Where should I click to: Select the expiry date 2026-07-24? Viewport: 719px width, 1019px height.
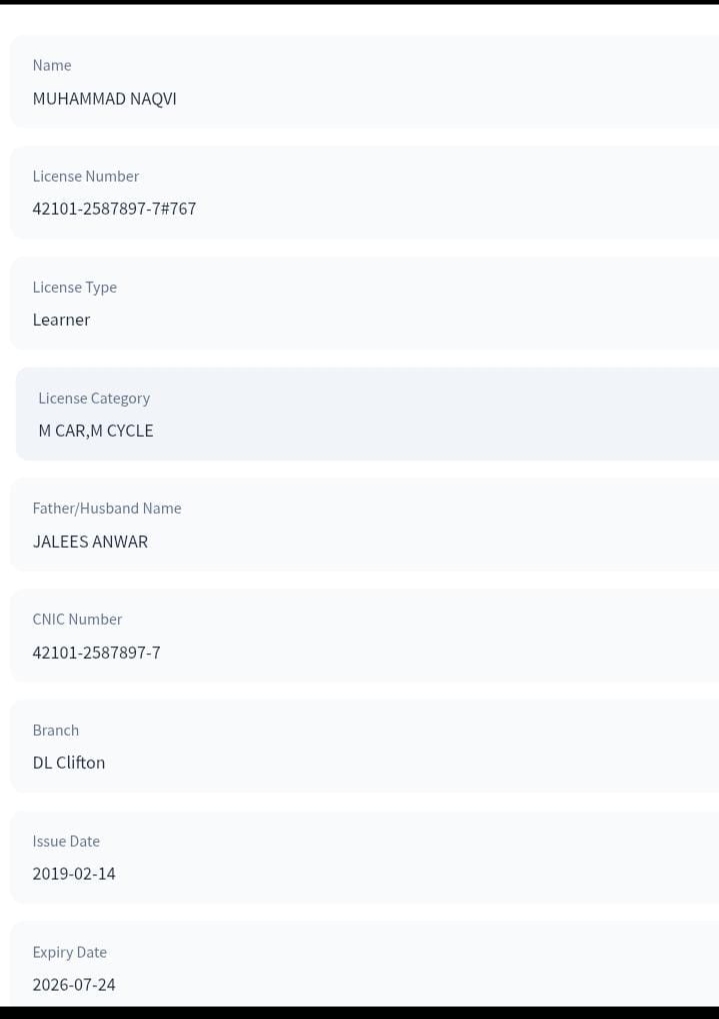click(74, 985)
